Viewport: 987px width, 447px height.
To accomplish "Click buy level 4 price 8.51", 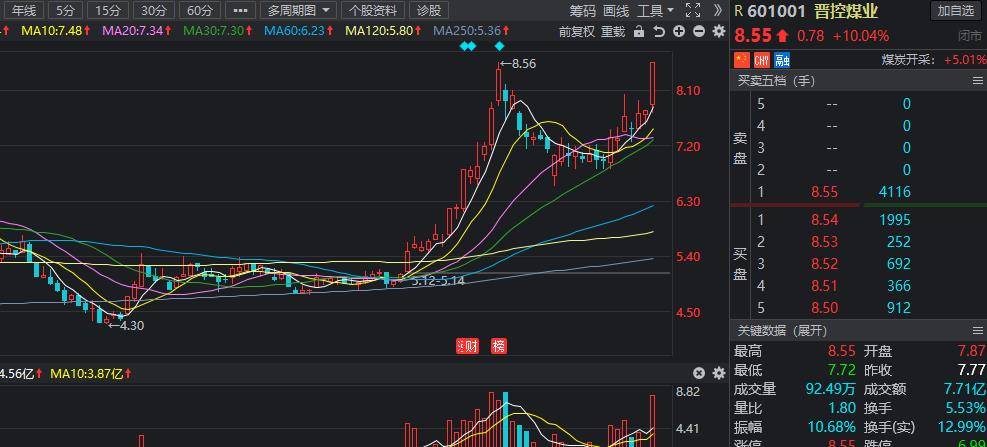I will pyautogui.click(x=825, y=286).
